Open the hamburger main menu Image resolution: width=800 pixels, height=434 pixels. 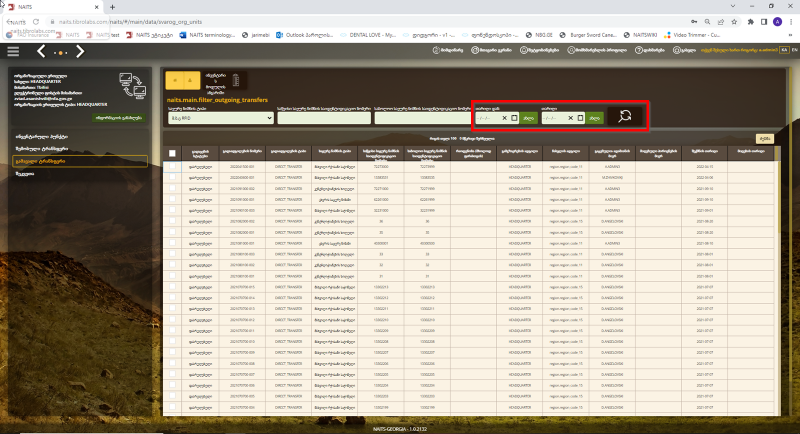[x=13, y=51]
